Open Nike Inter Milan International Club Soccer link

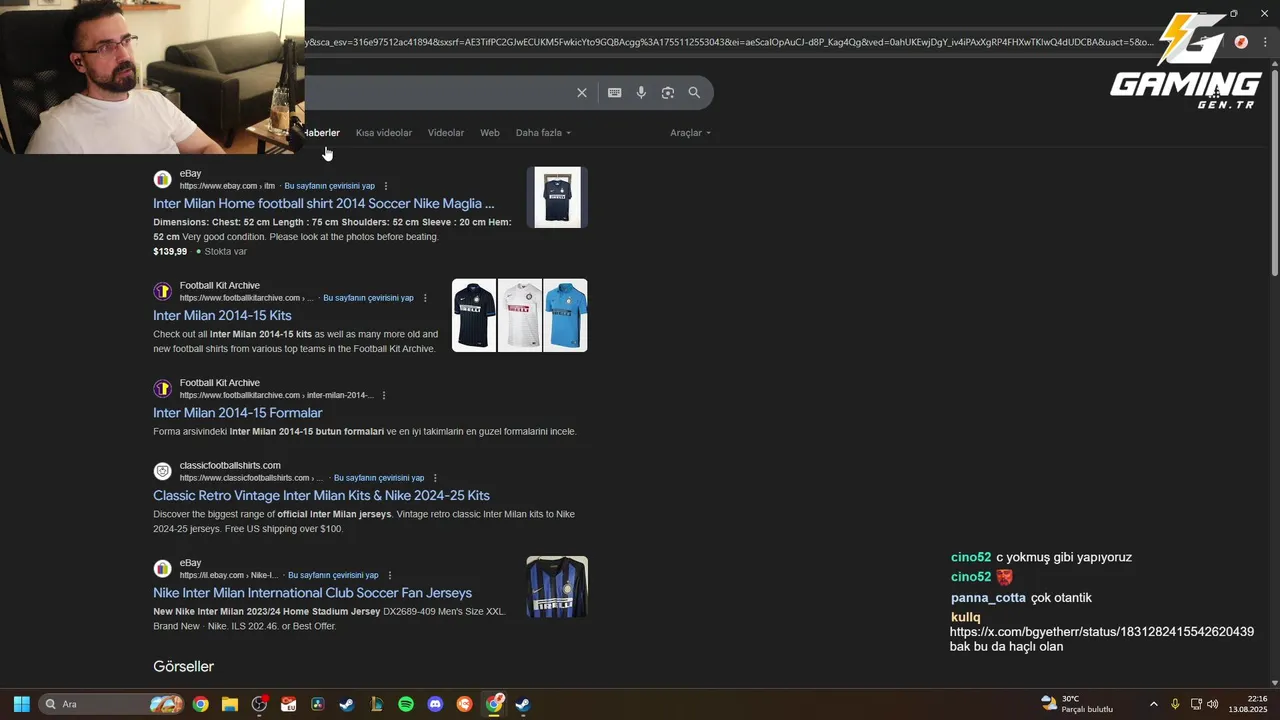pyautogui.click(x=312, y=593)
